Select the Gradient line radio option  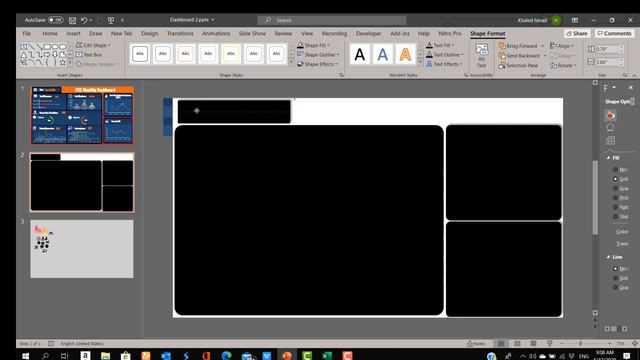pos(616,288)
